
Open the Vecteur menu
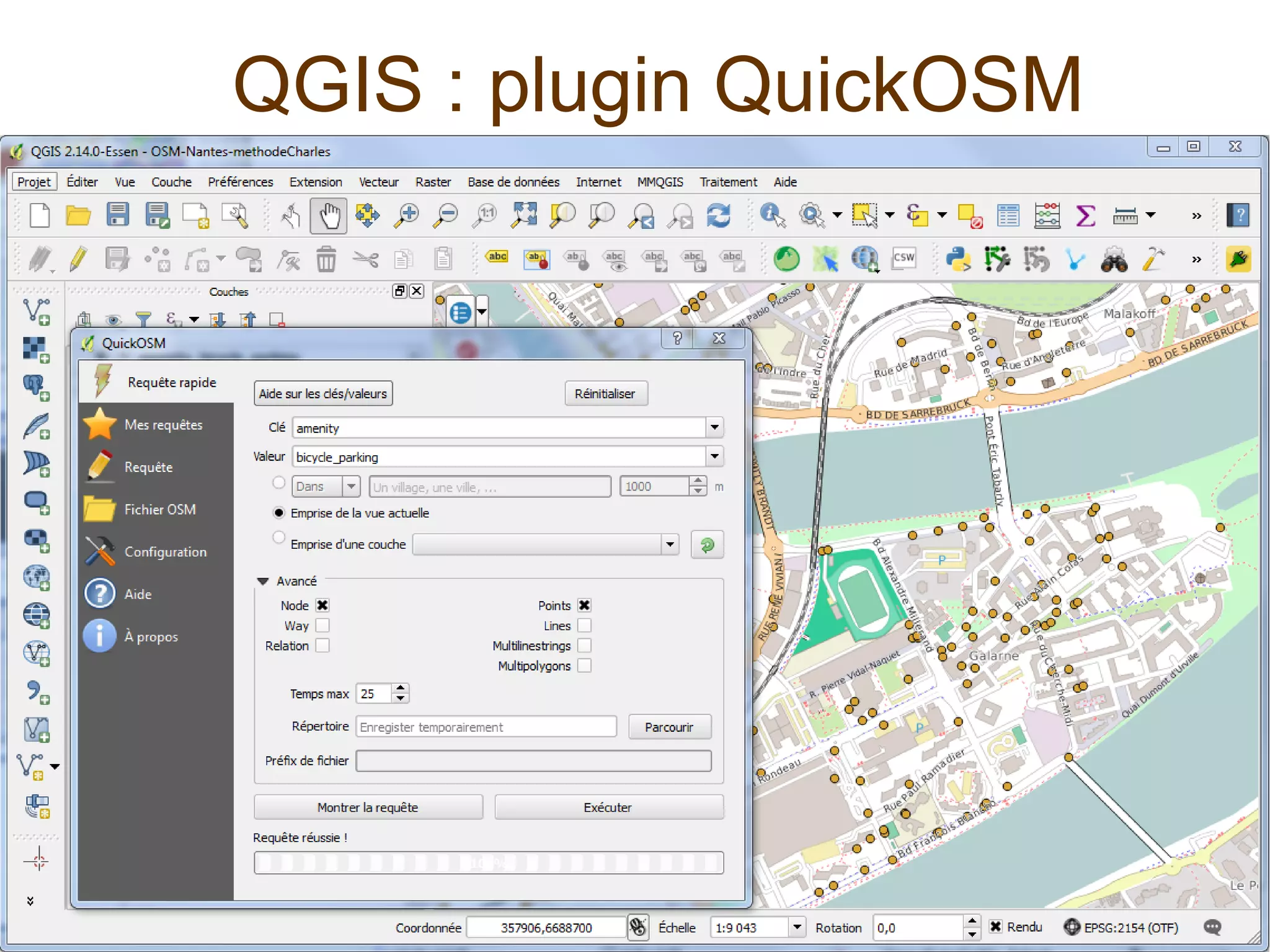pos(378,182)
